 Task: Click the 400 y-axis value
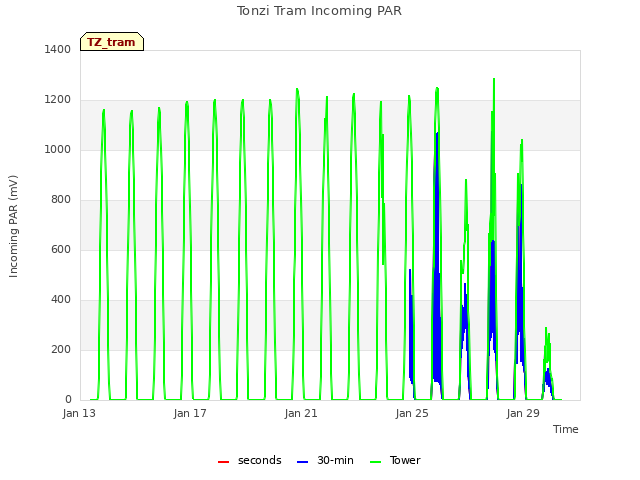61,300
